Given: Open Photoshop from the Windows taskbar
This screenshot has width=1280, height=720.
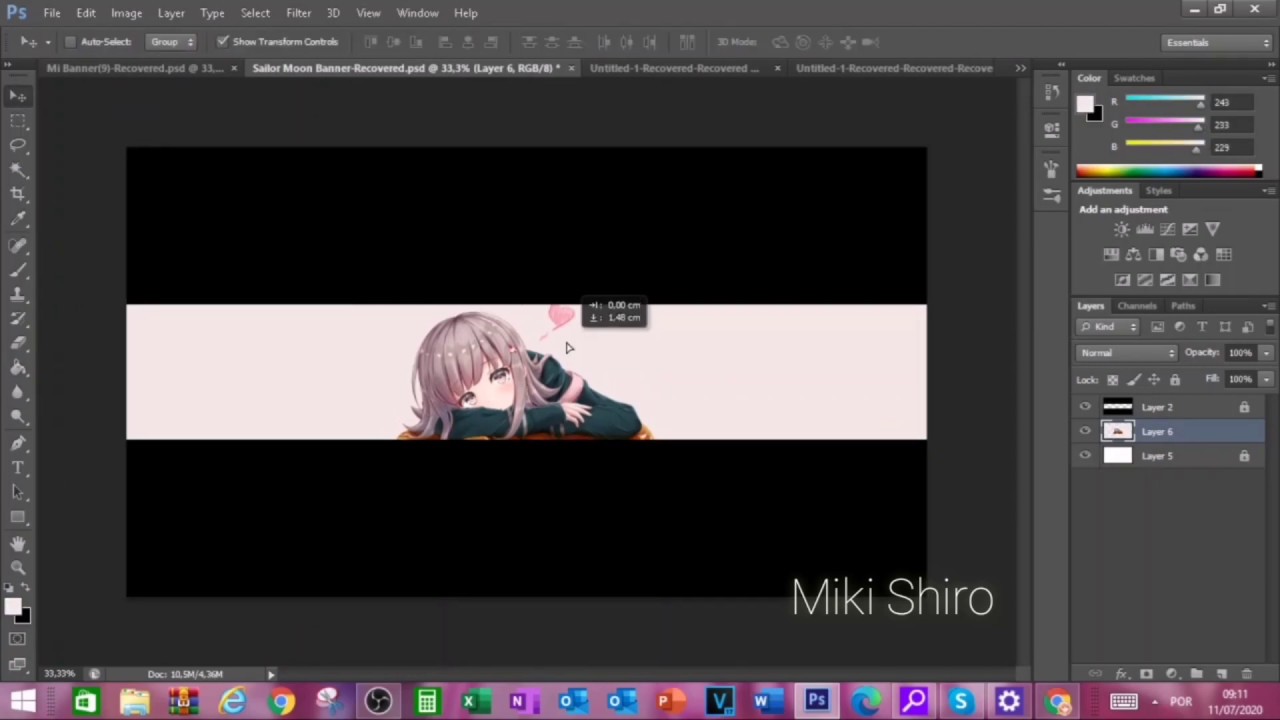Looking at the screenshot, I should 816,701.
